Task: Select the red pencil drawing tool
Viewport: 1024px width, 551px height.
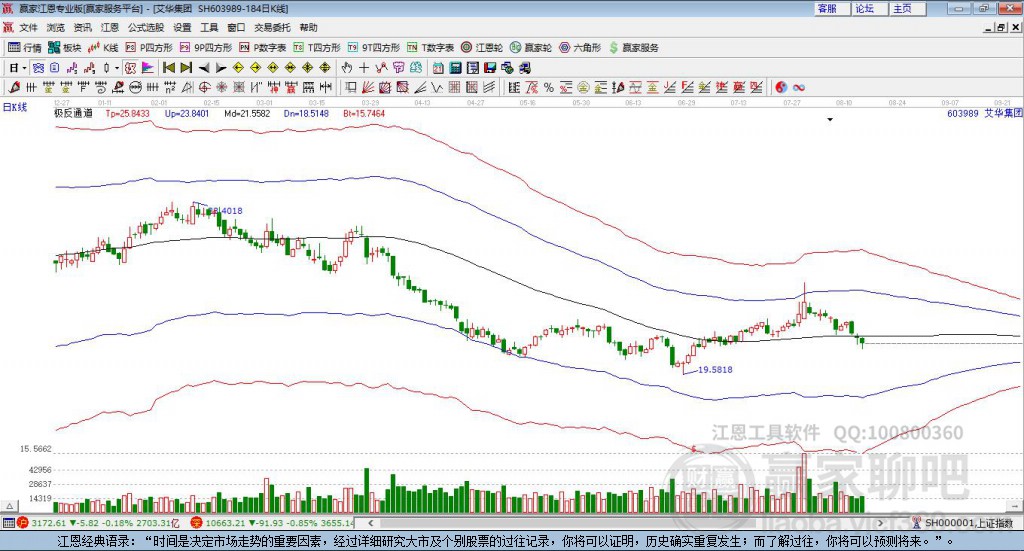Action: pyautogui.click(x=14, y=87)
